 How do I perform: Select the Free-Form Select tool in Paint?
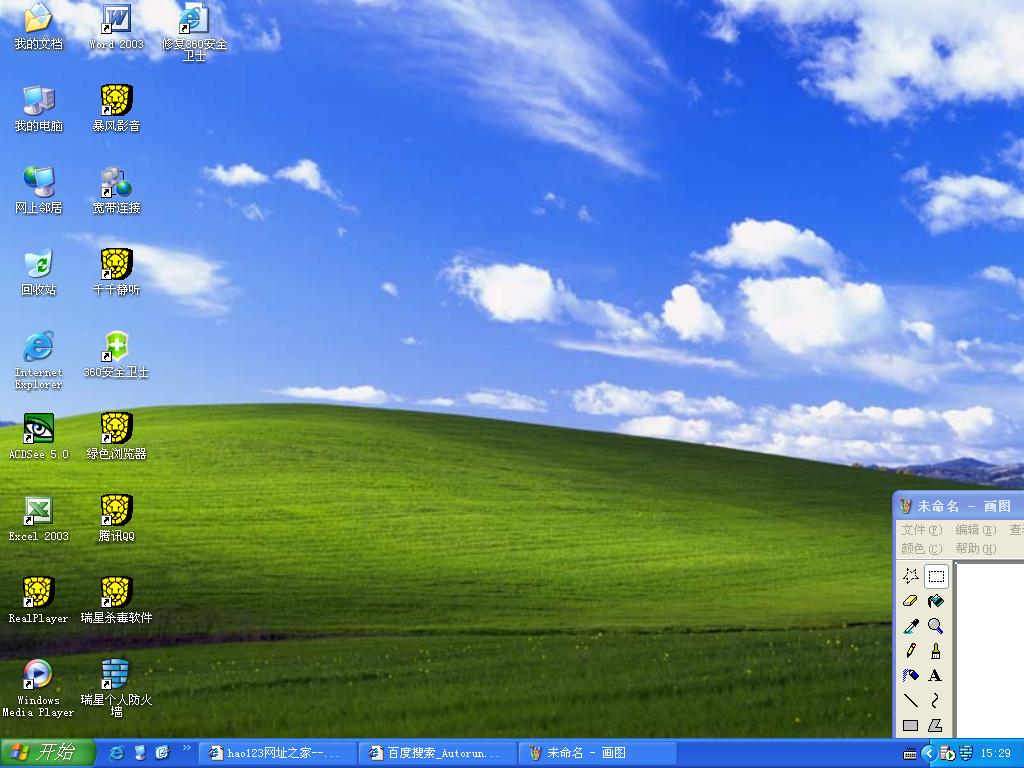click(x=910, y=576)
